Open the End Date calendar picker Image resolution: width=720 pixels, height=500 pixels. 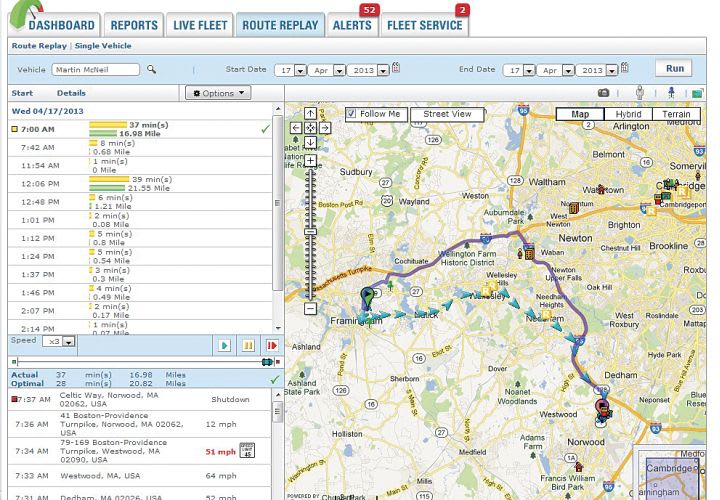pyautogui.click(x=624, y=68)
